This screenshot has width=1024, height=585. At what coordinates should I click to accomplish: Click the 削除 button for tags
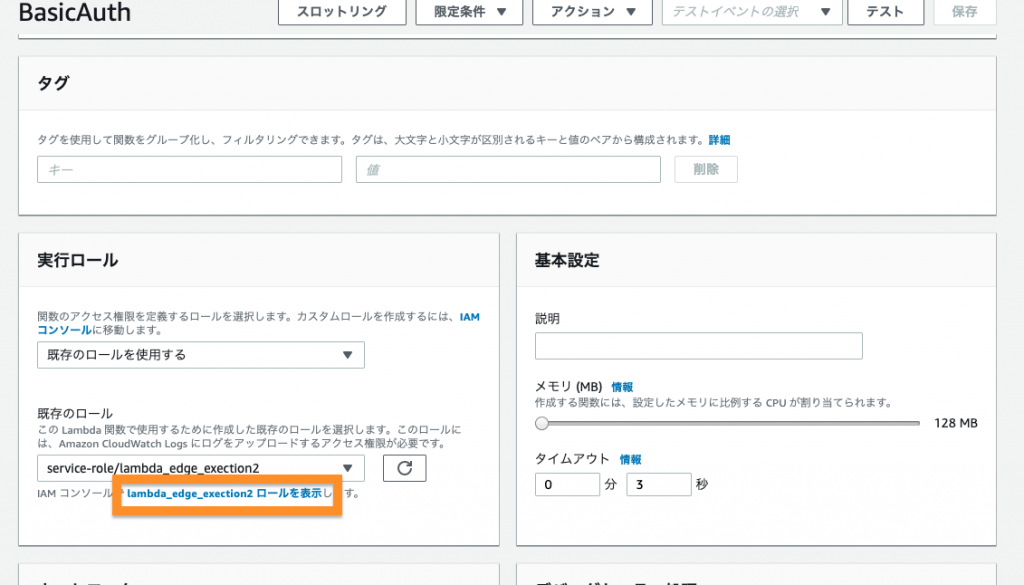click(706, 170)
